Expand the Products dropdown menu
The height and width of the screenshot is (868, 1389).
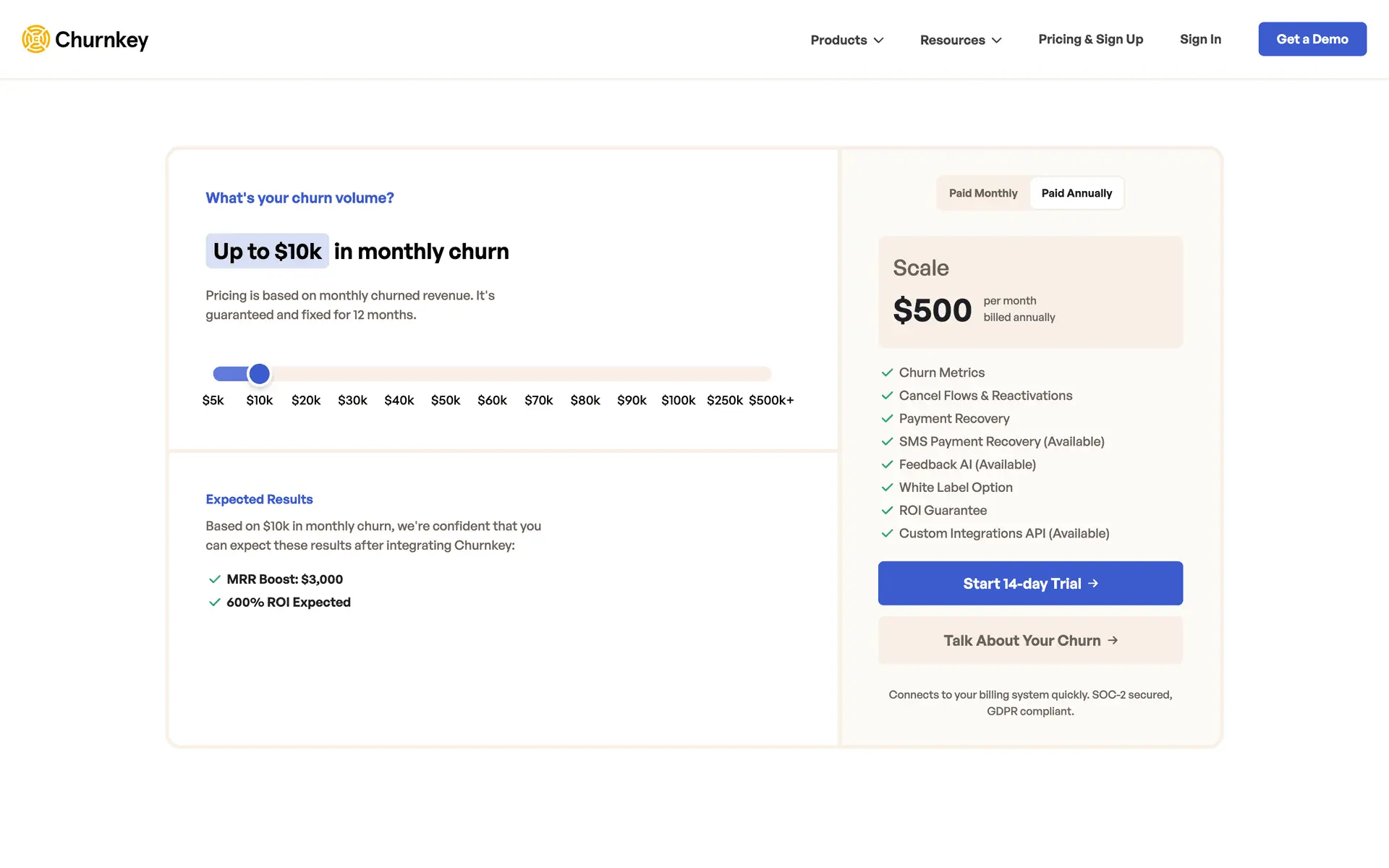[846, 40]
